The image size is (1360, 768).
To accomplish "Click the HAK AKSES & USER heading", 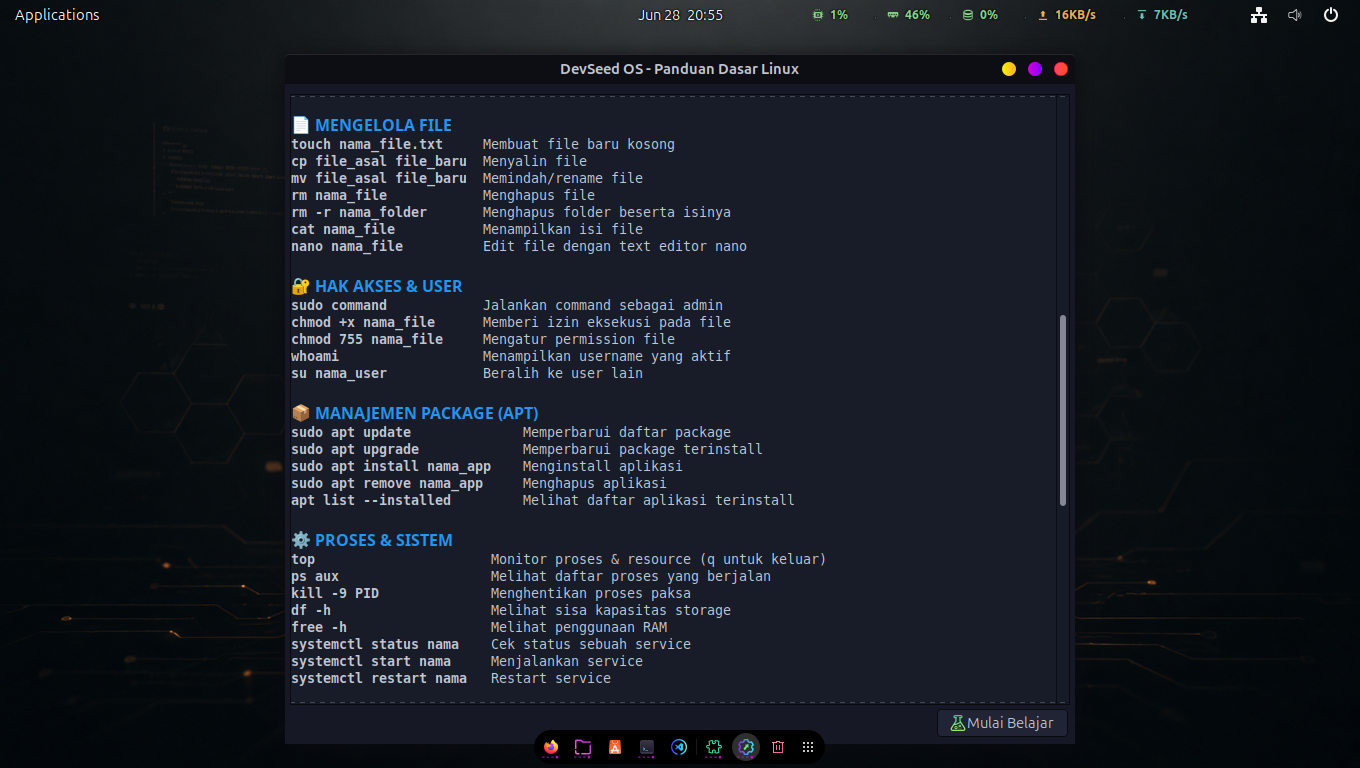I will tap(388, 286).
